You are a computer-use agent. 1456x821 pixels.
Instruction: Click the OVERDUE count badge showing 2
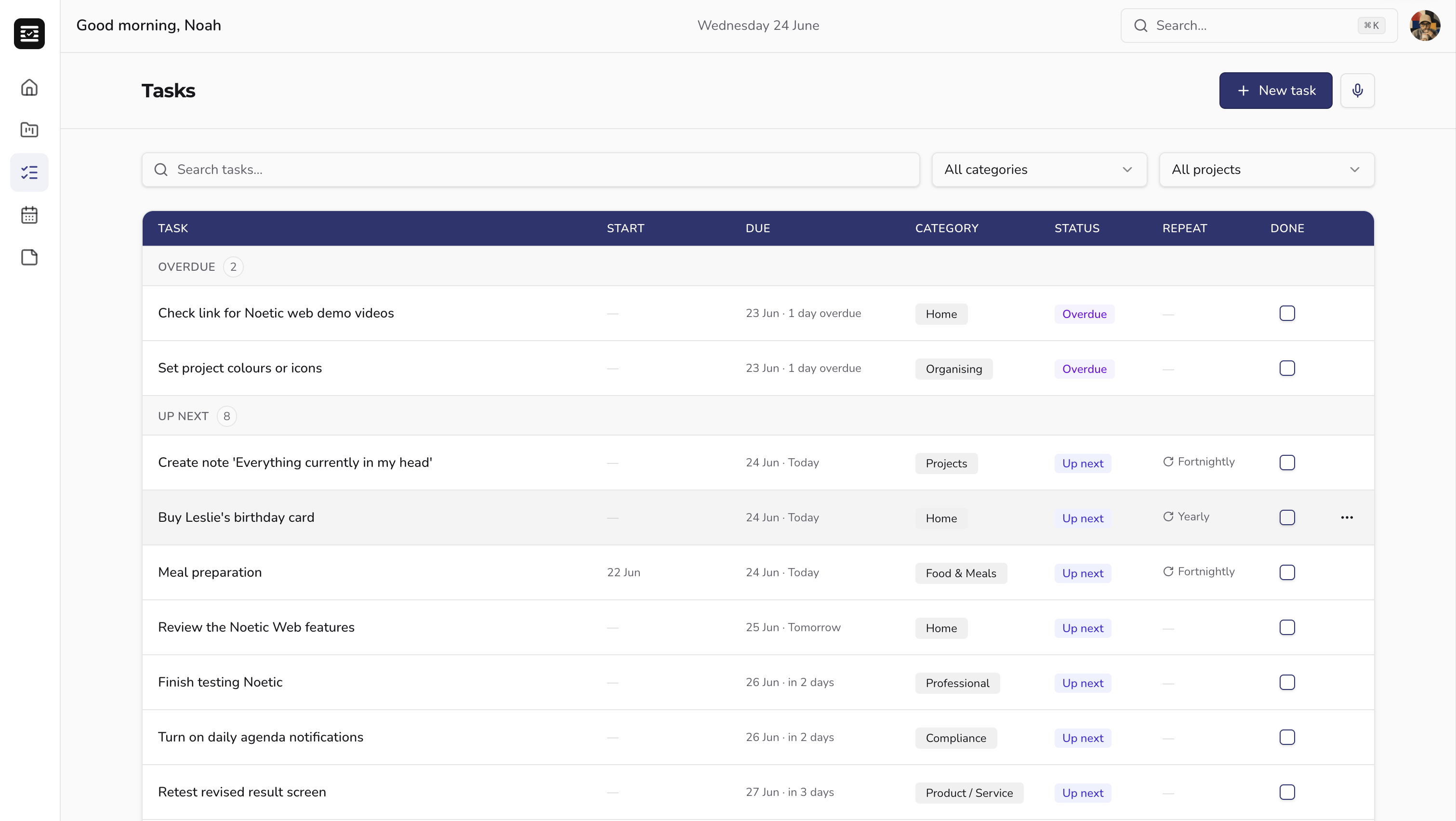(x=233, y=267)
